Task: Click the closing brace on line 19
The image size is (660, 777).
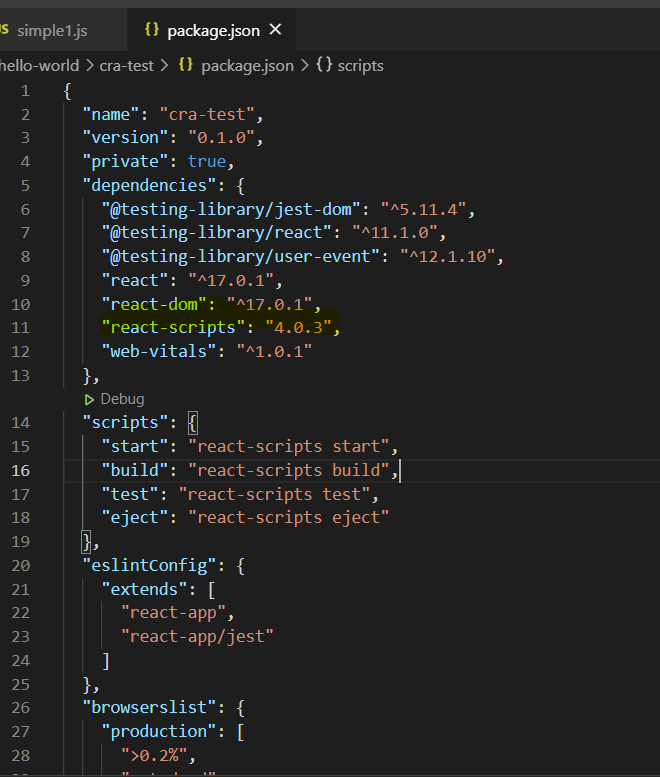Action: 87,542
